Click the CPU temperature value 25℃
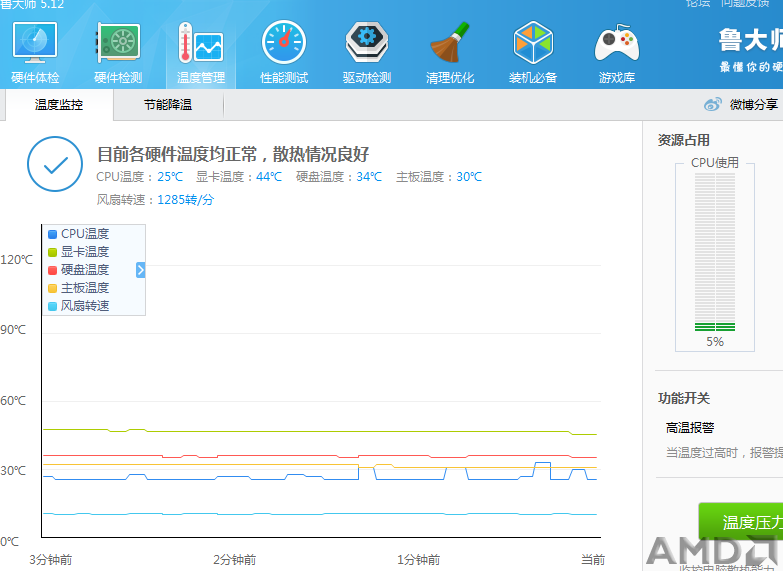Viewport: 783px width, 571px height. [x=170, y=177]
